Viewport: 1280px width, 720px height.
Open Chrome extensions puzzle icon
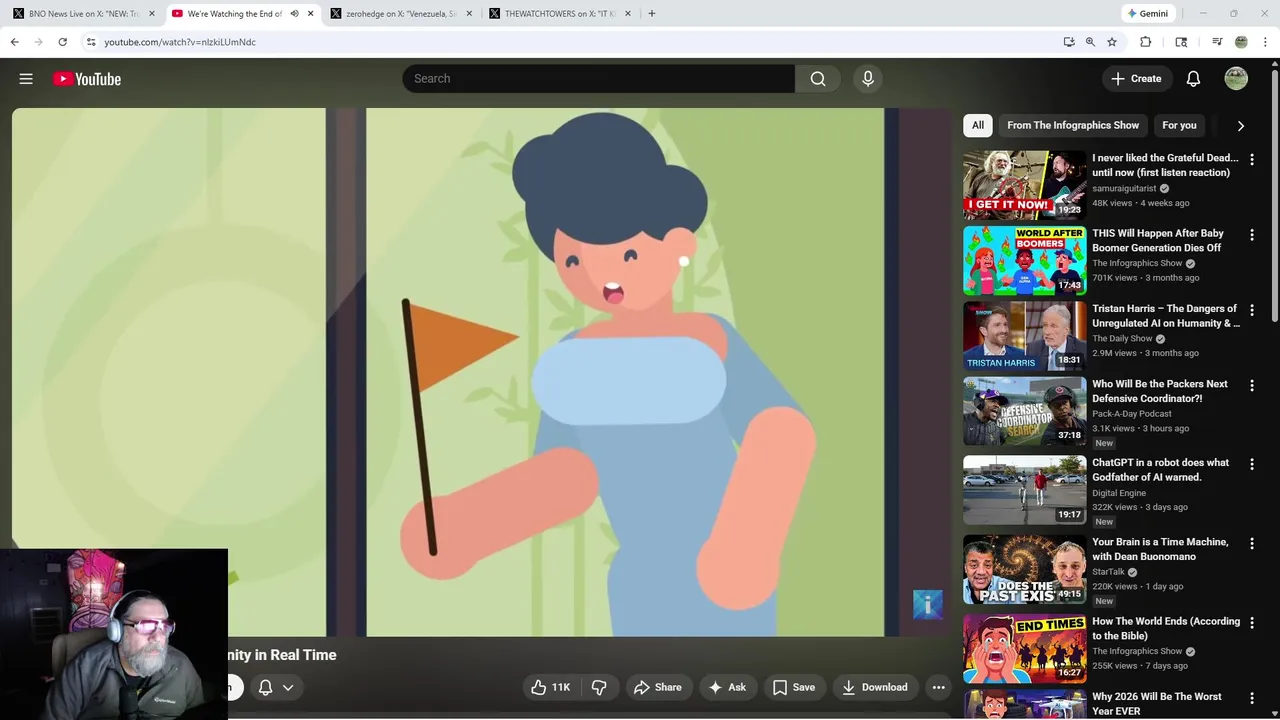click(1146, 42)
